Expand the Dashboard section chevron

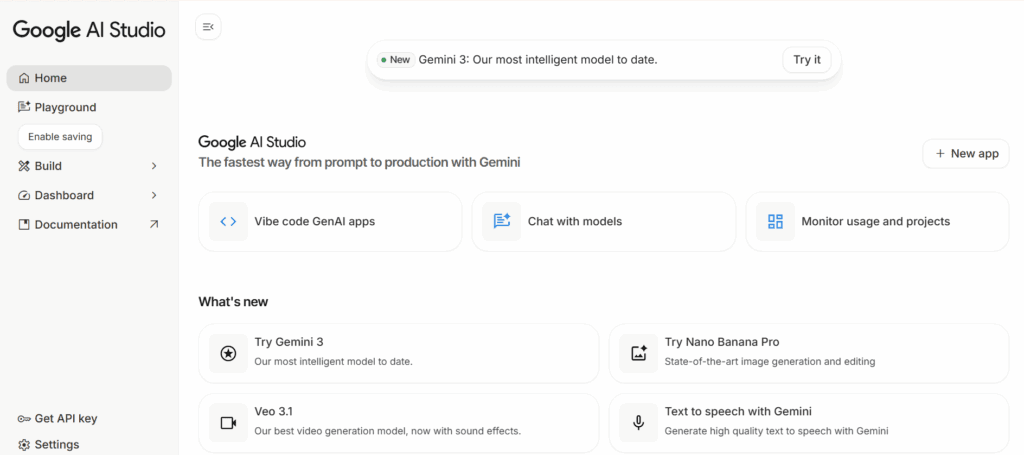click(154, 195)
